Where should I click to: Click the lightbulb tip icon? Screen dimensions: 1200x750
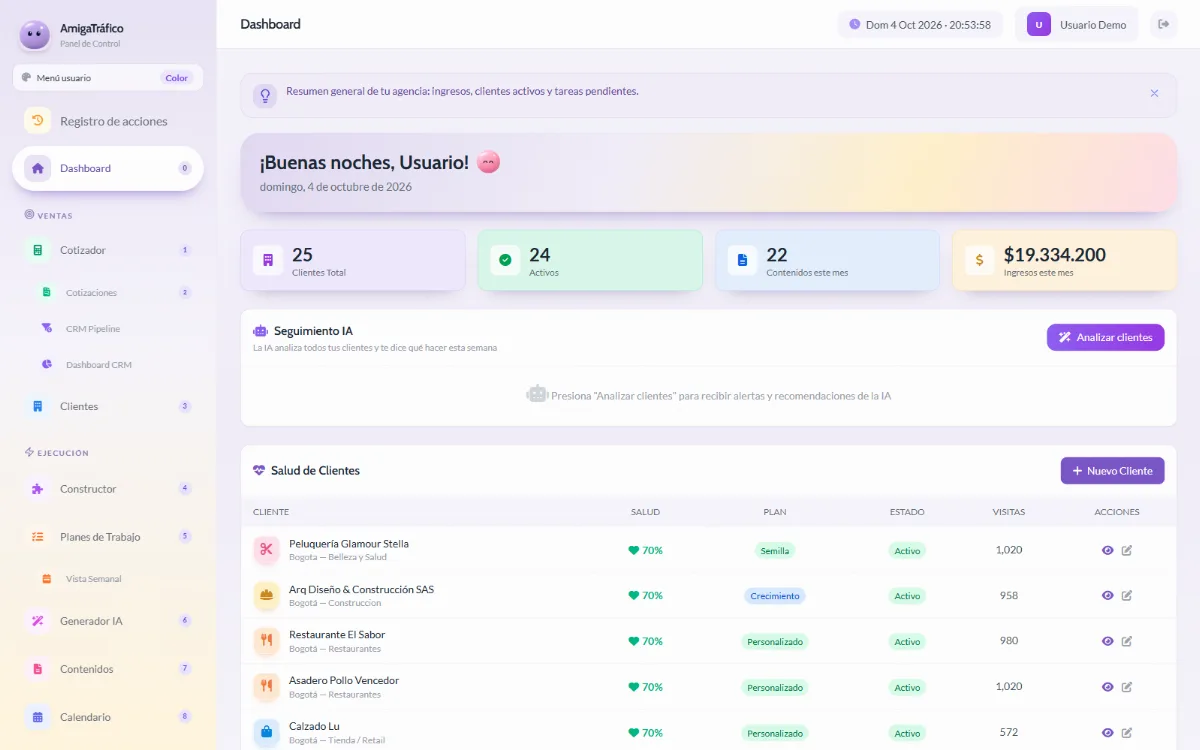tap(265, 95)
